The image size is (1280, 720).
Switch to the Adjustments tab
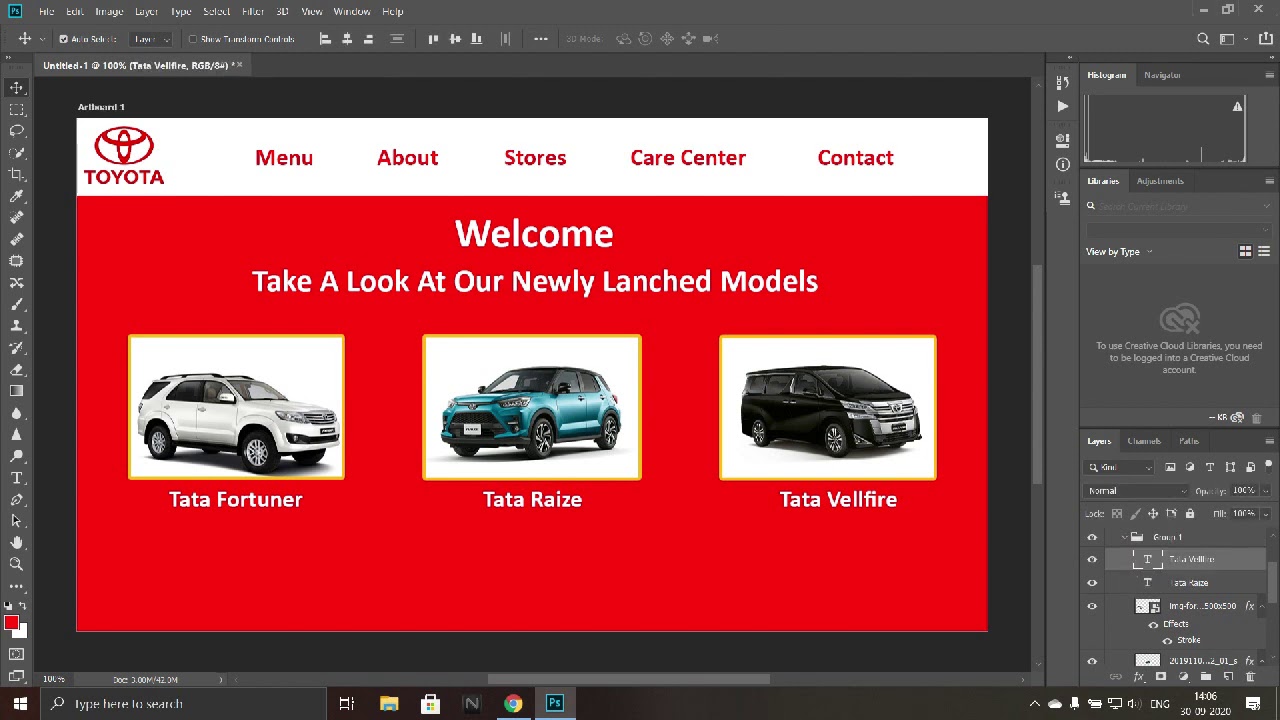pos(1160,181)
